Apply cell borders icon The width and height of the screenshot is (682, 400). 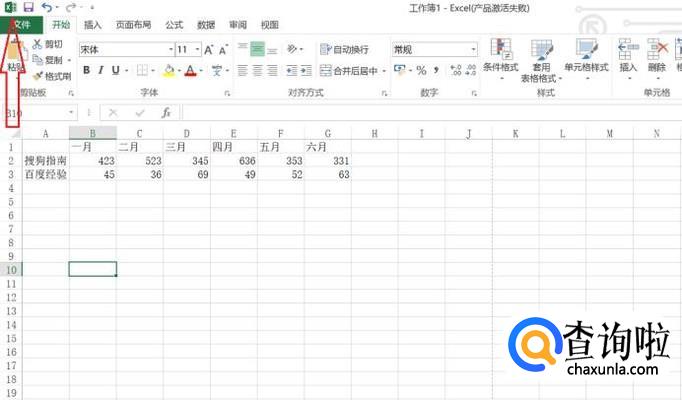(x=142, y=70)
